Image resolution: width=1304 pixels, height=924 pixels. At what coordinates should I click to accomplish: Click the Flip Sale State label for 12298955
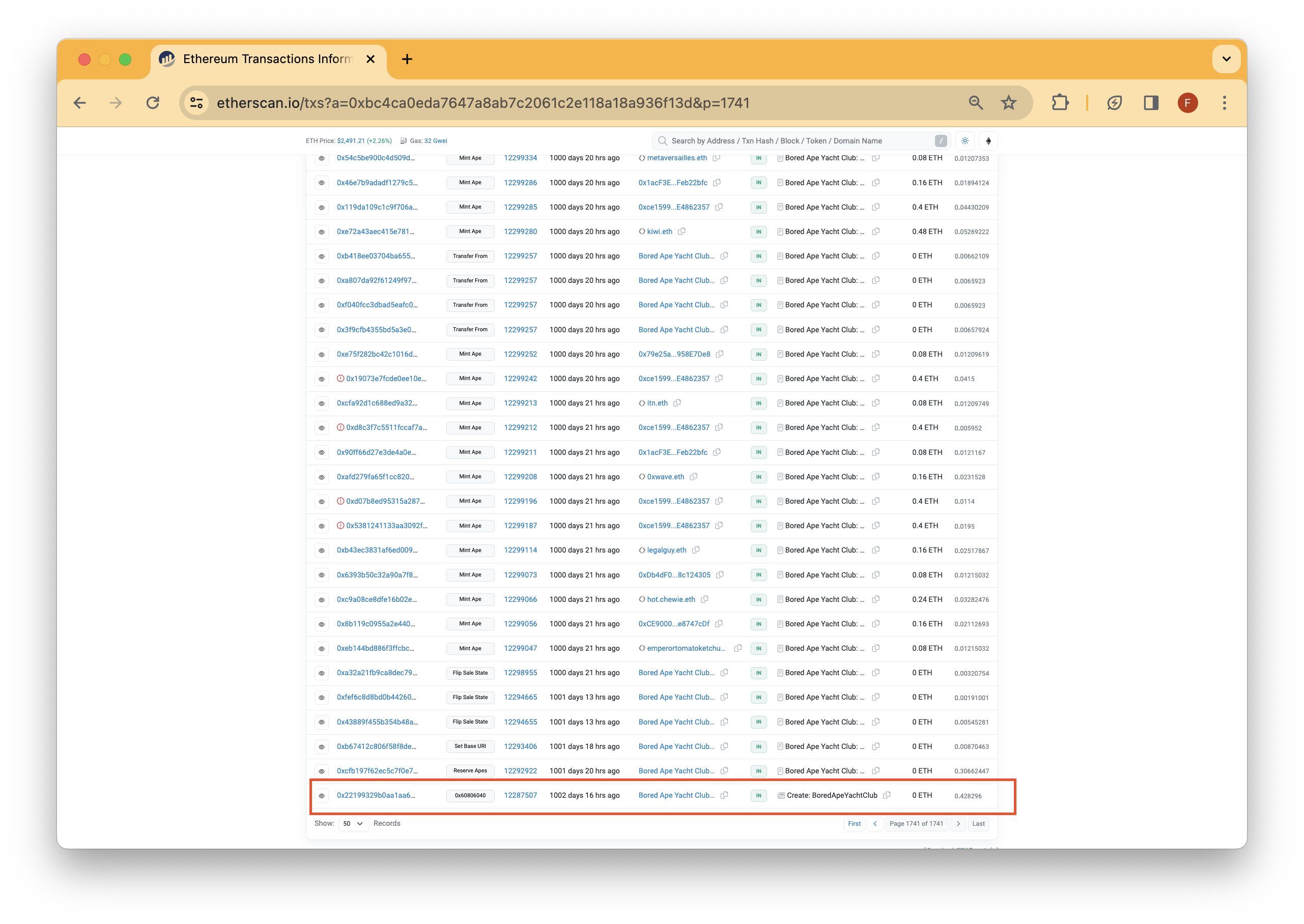(x=470, y=673)
